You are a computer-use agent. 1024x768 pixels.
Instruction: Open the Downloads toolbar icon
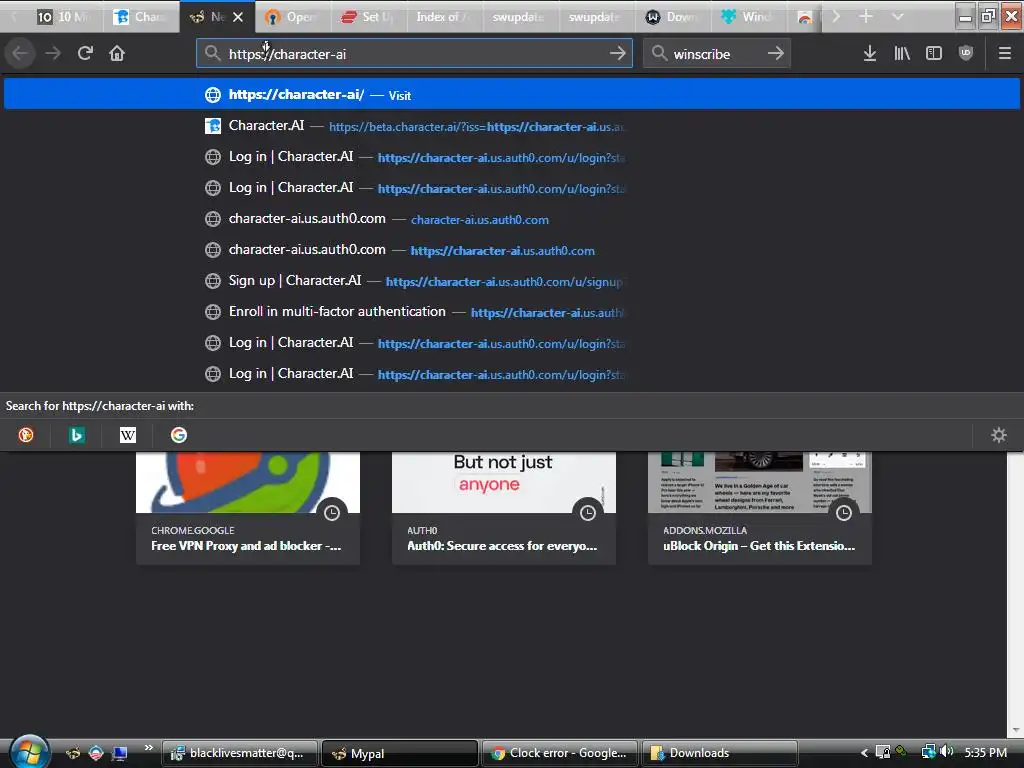(x=869, y=54)
